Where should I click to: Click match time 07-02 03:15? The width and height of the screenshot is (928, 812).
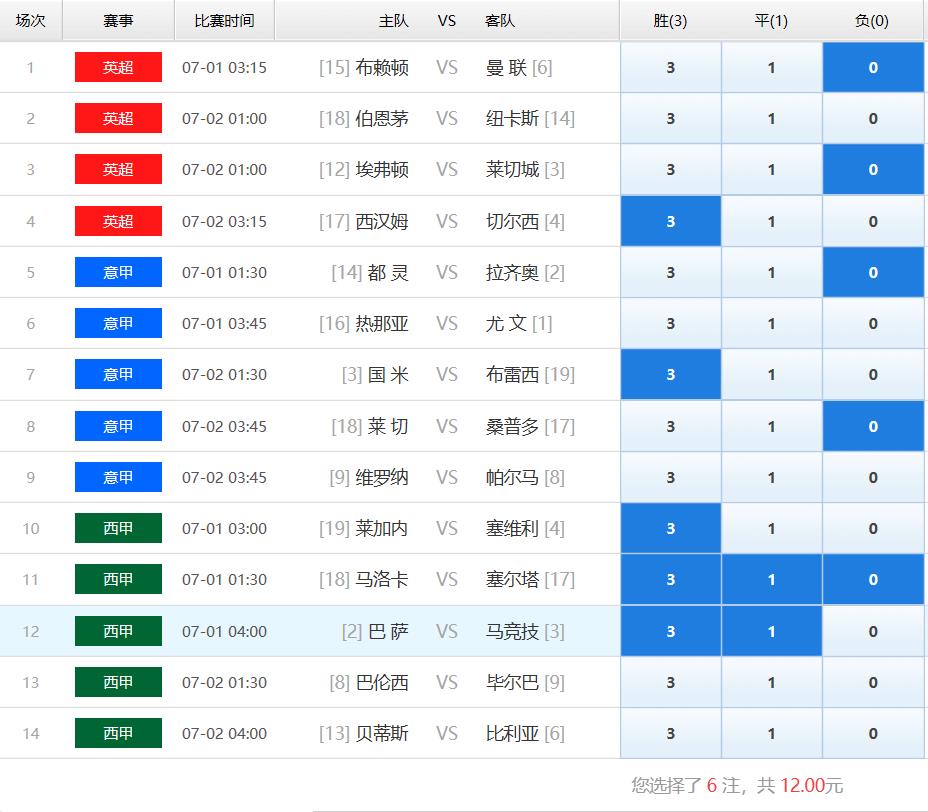224,221
